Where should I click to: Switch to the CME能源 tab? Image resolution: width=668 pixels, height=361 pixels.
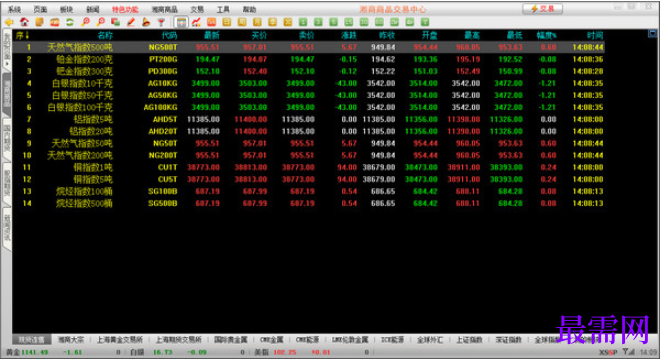pyautogui.click(x=308, y=340)
